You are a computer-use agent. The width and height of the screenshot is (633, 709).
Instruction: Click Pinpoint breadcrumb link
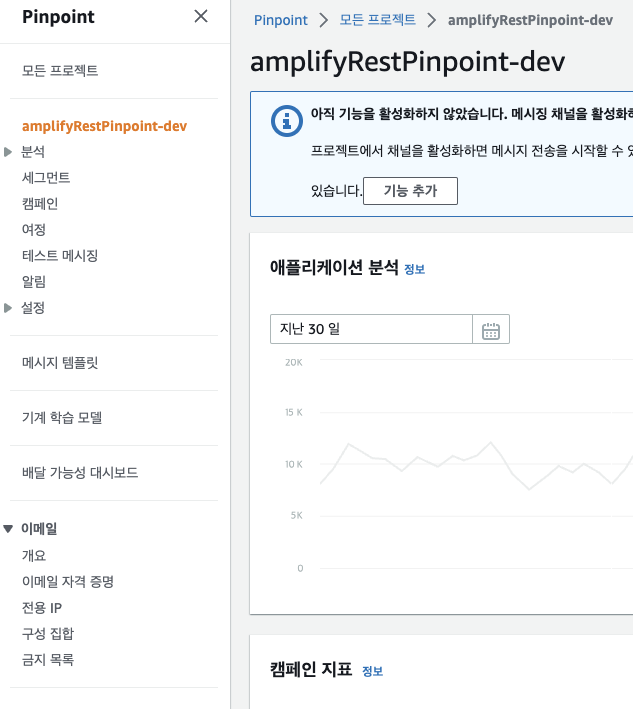pos(280,20)
